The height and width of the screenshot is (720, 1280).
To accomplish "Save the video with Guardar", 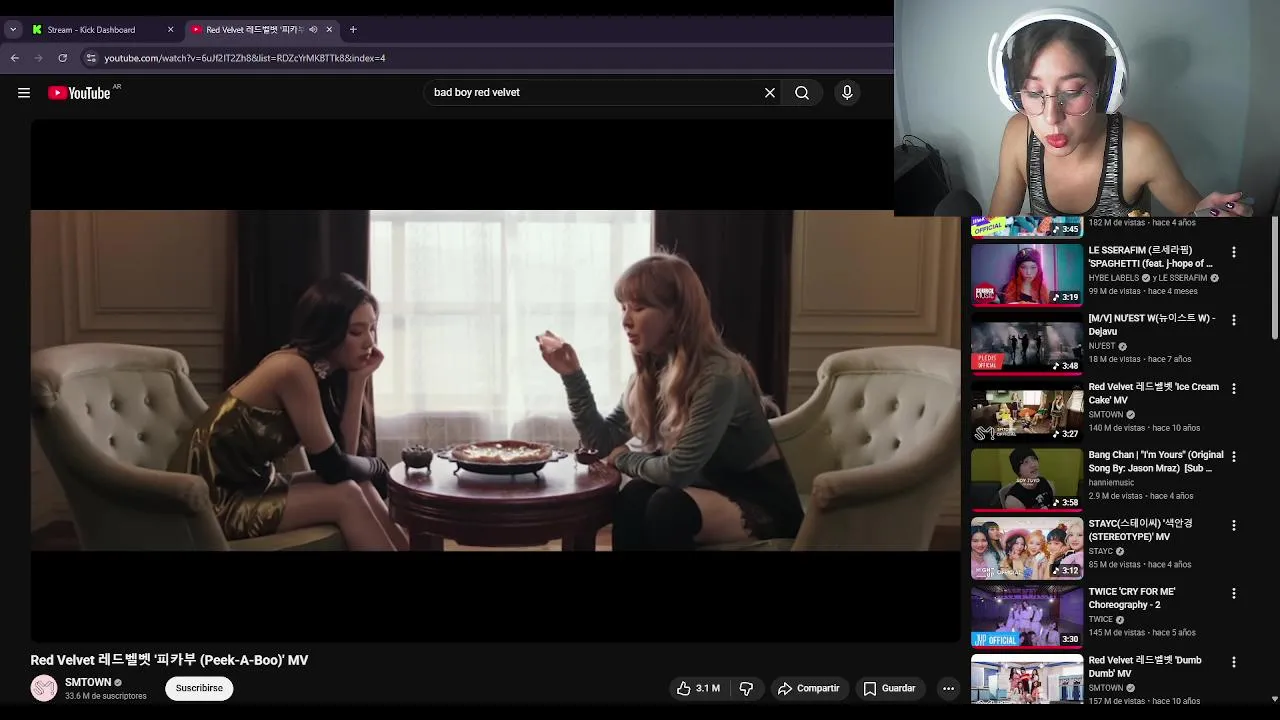I will [889, 688].
